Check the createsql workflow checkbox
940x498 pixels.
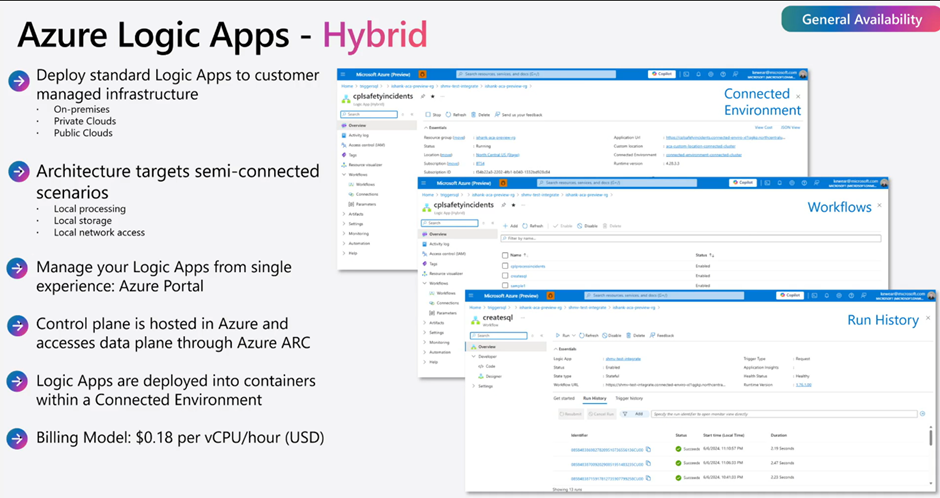coord(505,276)
